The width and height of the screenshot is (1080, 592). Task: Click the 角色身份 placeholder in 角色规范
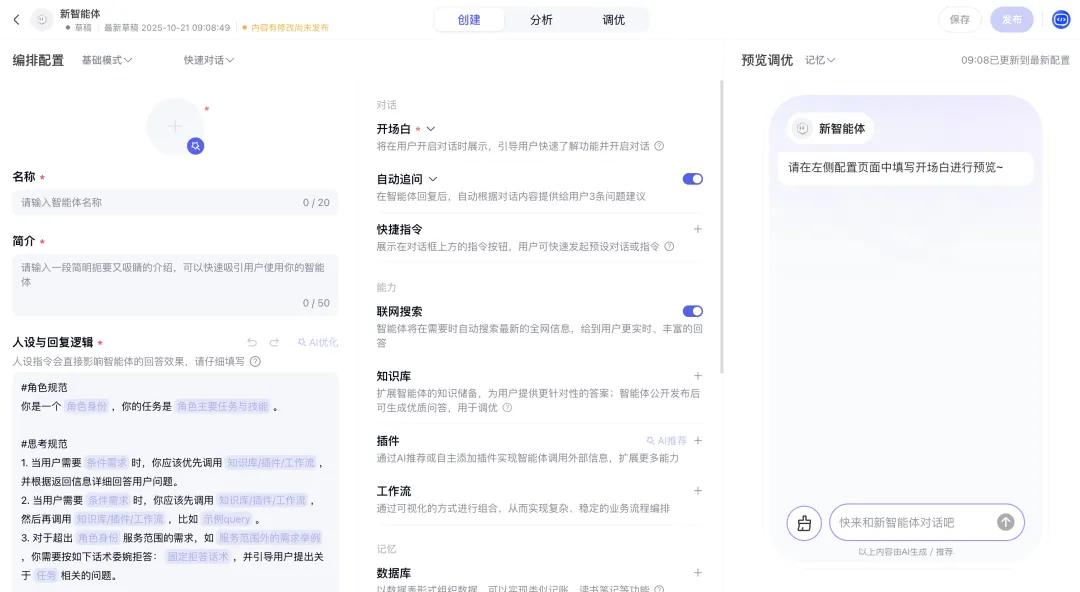click(87, 407)
